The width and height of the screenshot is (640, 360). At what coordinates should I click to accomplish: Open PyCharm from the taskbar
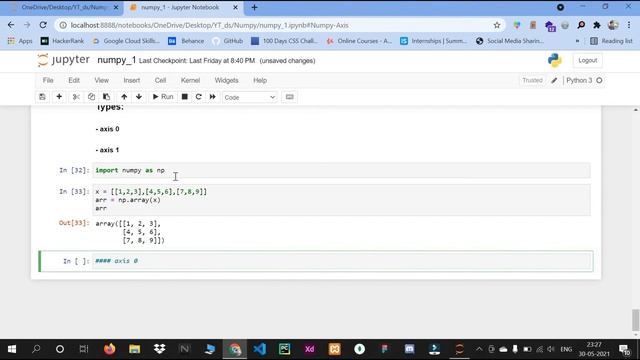pyautogui.click(x=284, y=349)
